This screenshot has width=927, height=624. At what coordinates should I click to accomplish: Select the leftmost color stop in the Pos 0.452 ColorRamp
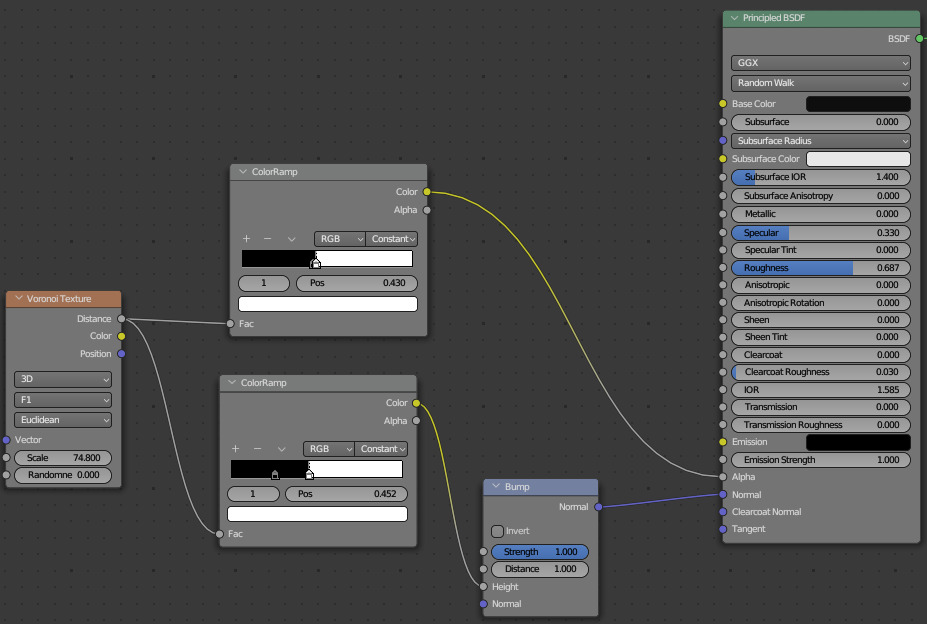pyautogui.click(x=275, y=474)
